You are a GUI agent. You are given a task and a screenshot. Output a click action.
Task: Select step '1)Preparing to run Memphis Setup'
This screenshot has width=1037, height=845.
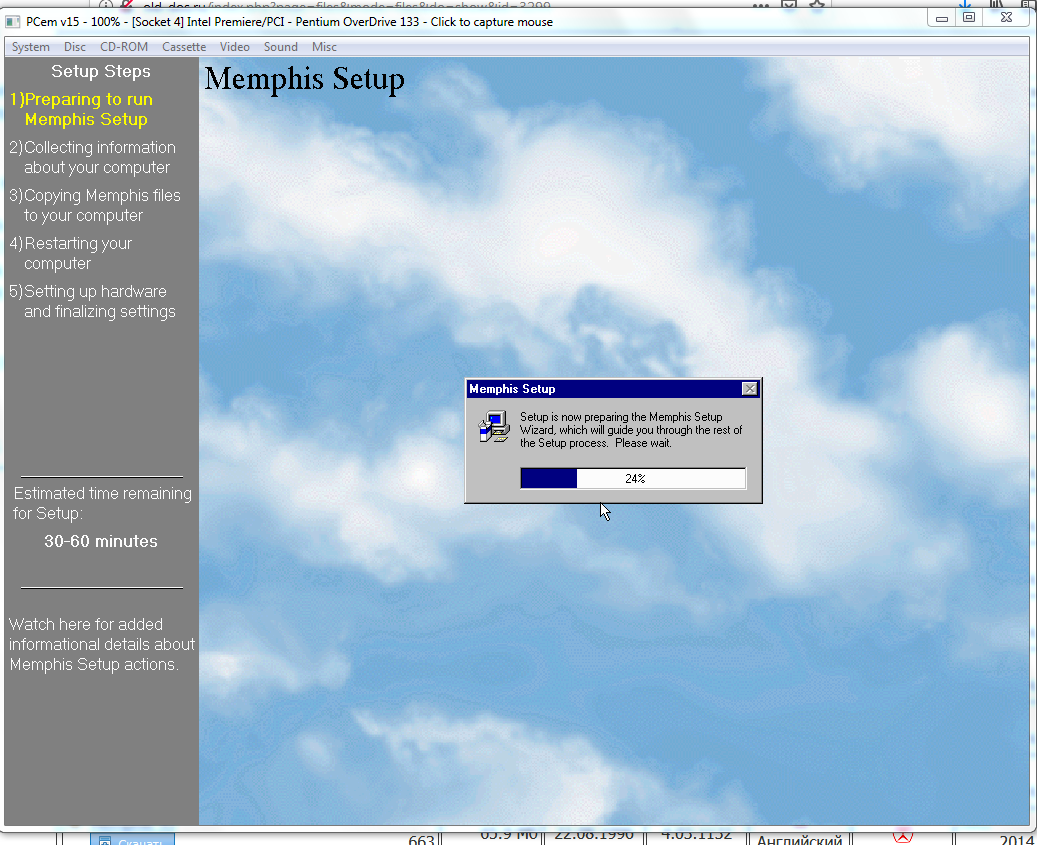[x=81, y=109]
